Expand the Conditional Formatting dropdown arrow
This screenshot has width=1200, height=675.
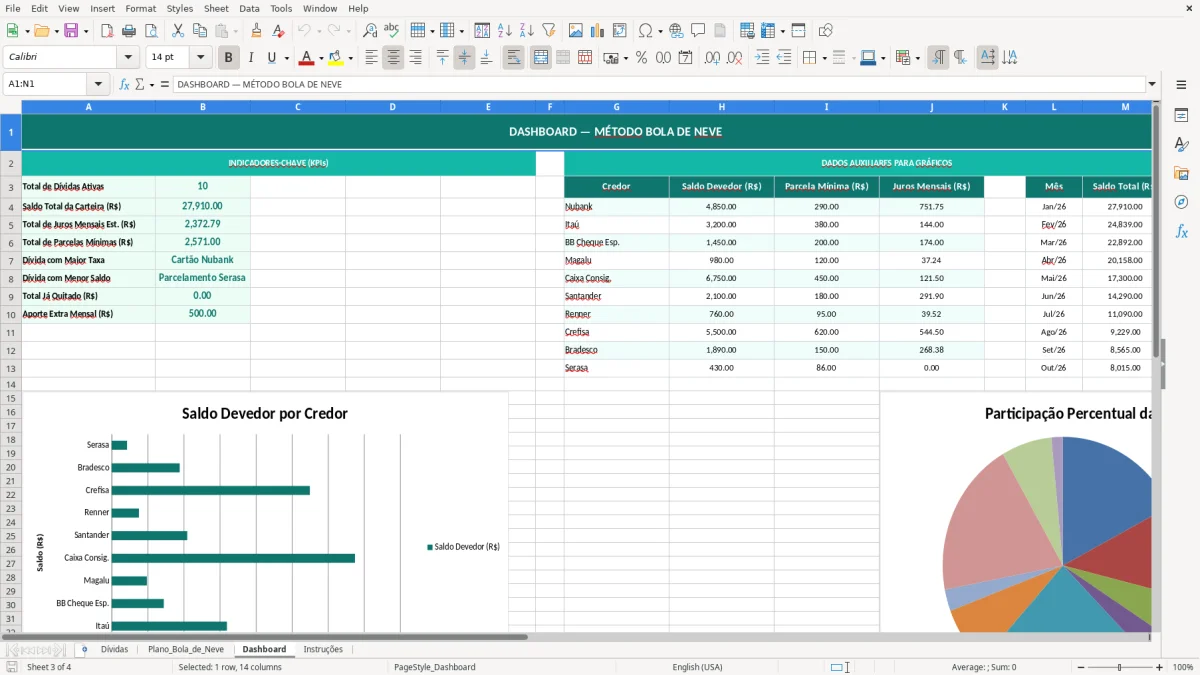[x=917, y=58]
